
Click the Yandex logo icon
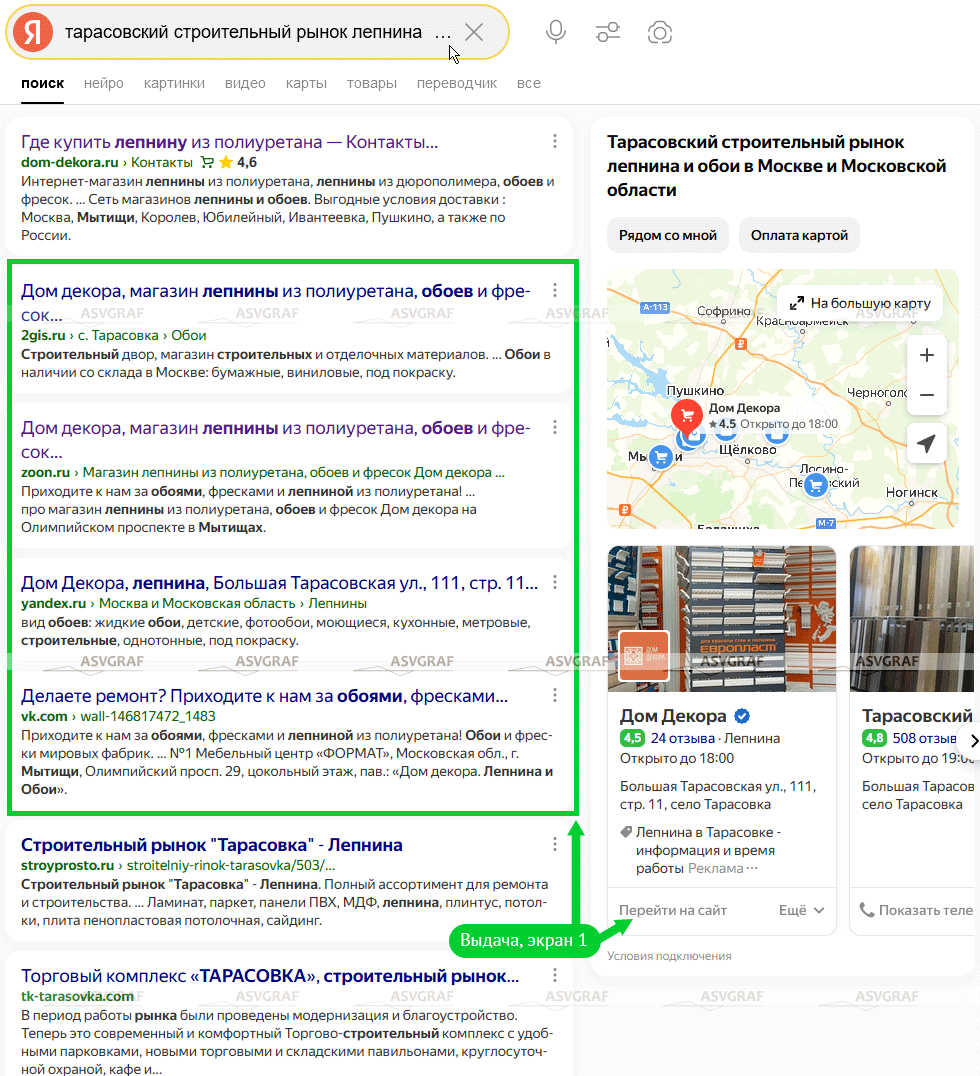[33, 32]
